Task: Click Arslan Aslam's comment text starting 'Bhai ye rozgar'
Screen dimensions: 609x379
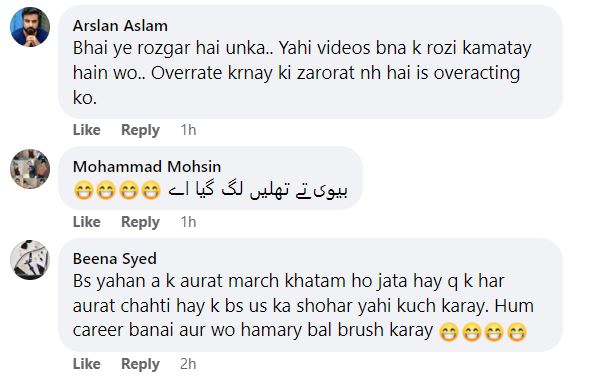Action: [x=302, y=73]
